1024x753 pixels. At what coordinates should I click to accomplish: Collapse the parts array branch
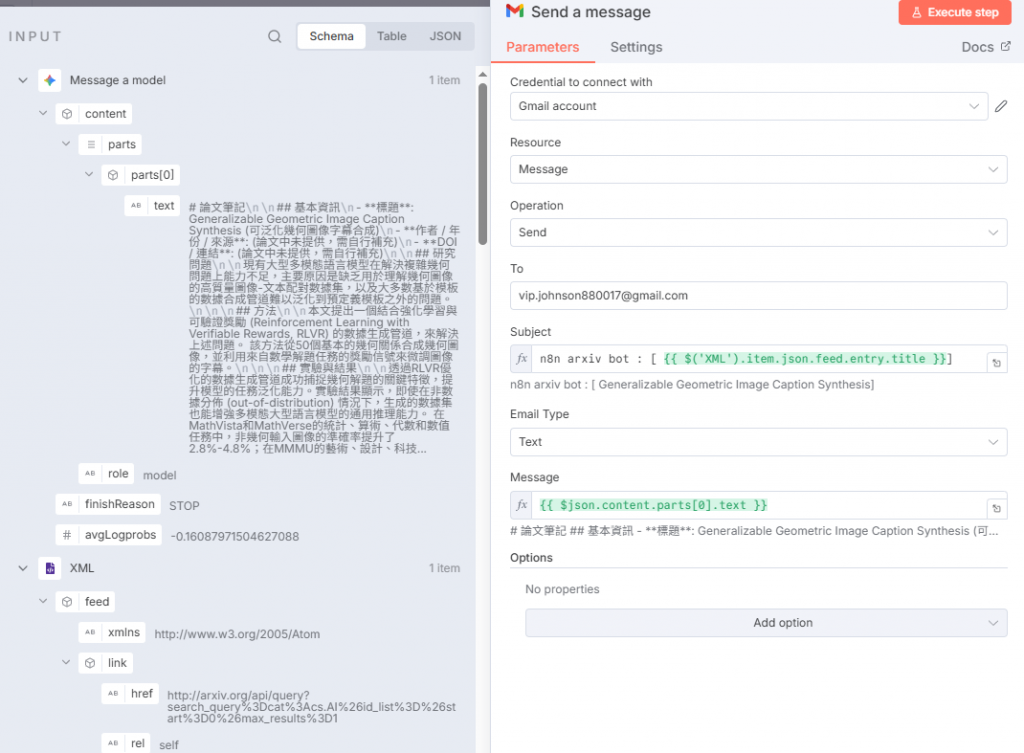click(66, 144)
